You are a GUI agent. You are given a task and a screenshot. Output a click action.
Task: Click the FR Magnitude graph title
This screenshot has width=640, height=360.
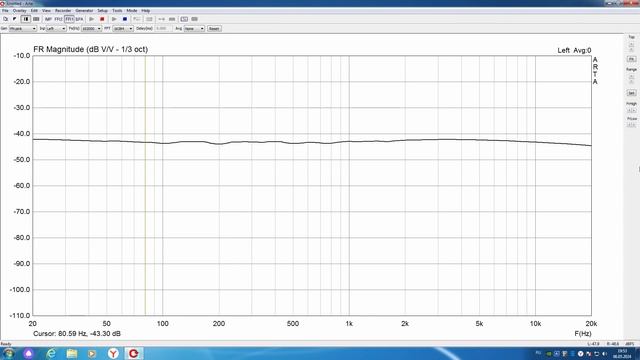tap(91, 49)
